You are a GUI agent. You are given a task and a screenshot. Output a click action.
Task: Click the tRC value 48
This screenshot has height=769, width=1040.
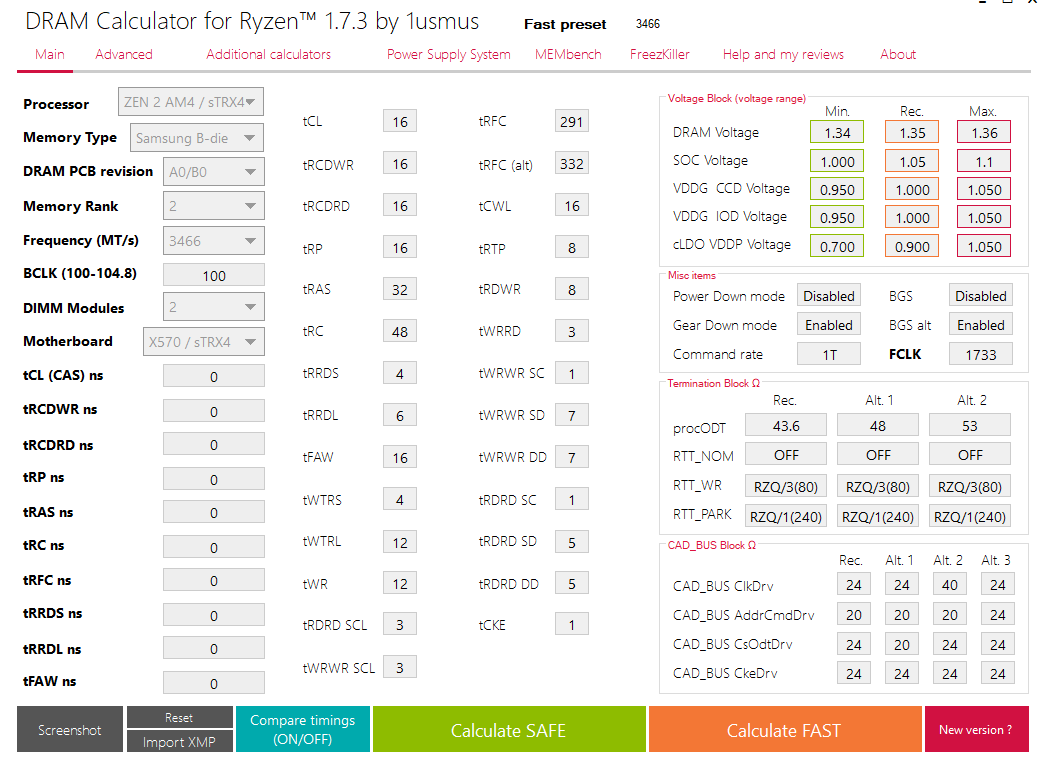(400, 331)
